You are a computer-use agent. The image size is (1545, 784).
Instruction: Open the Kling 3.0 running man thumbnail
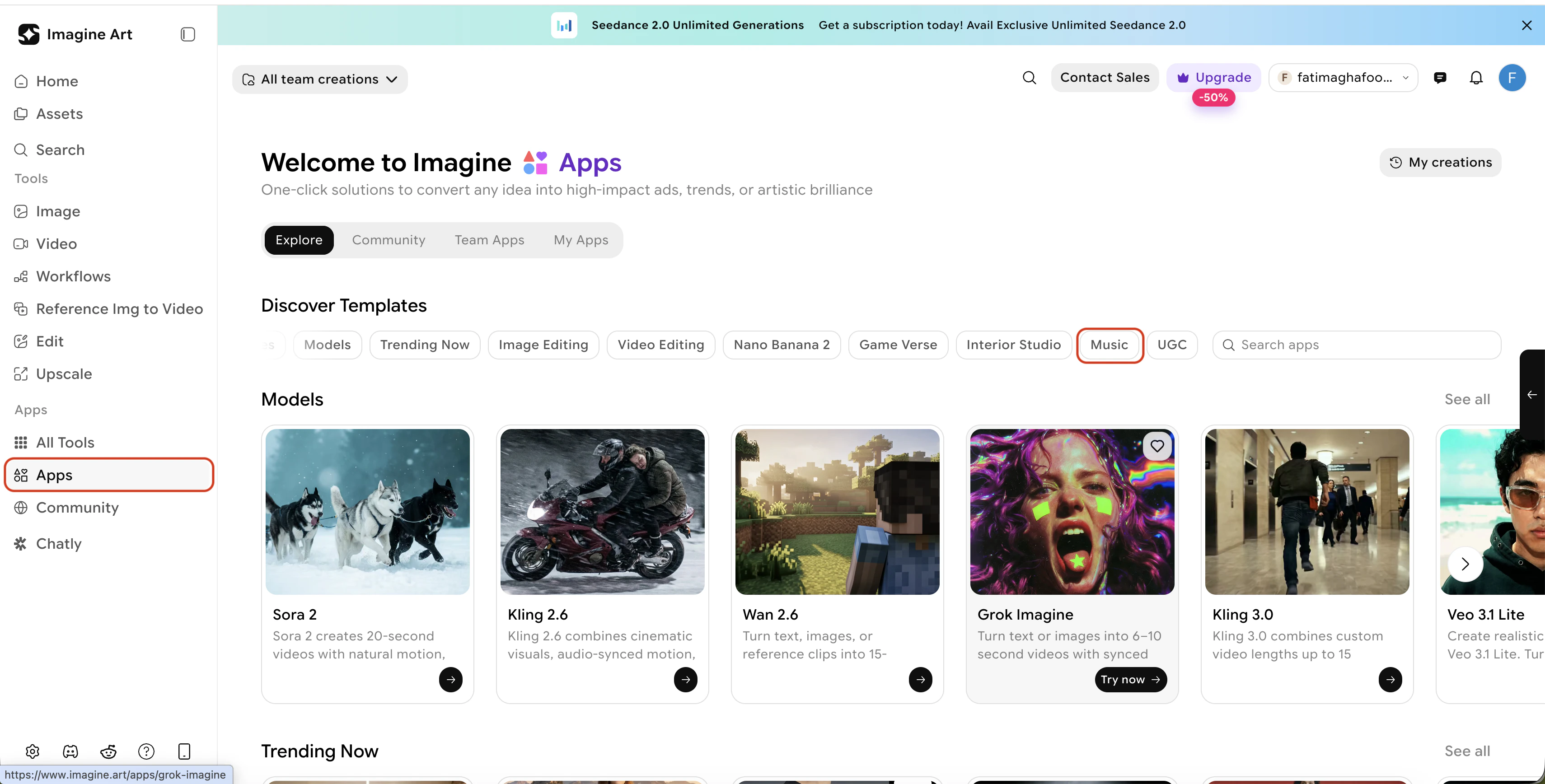pos(1307,511)
